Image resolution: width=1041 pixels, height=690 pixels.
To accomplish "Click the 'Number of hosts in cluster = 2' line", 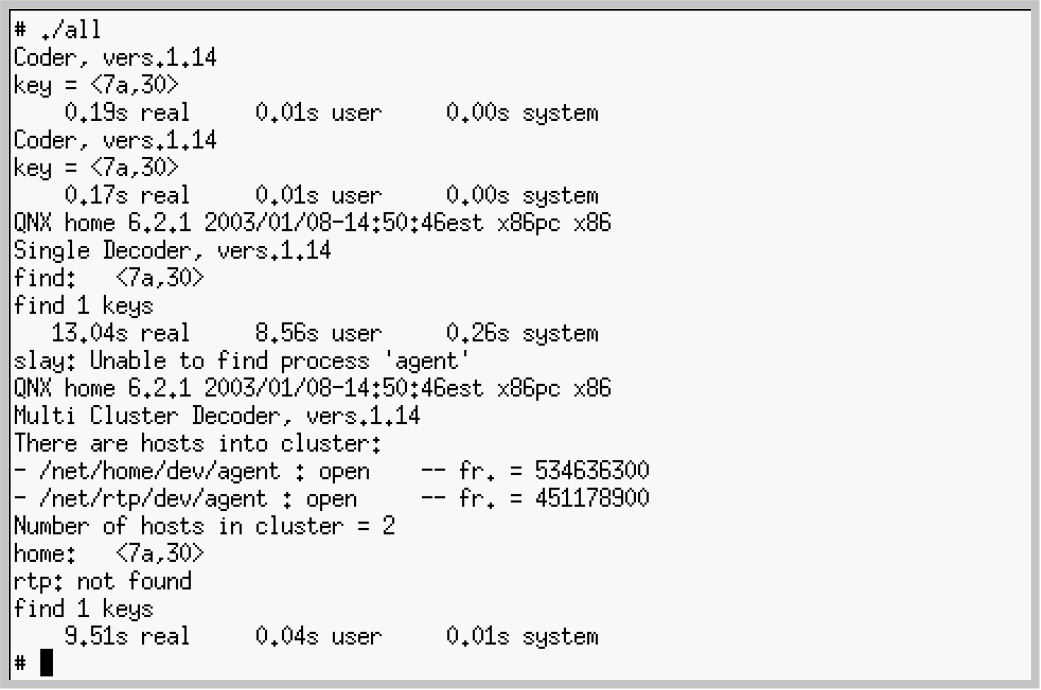I will (204, 526).
